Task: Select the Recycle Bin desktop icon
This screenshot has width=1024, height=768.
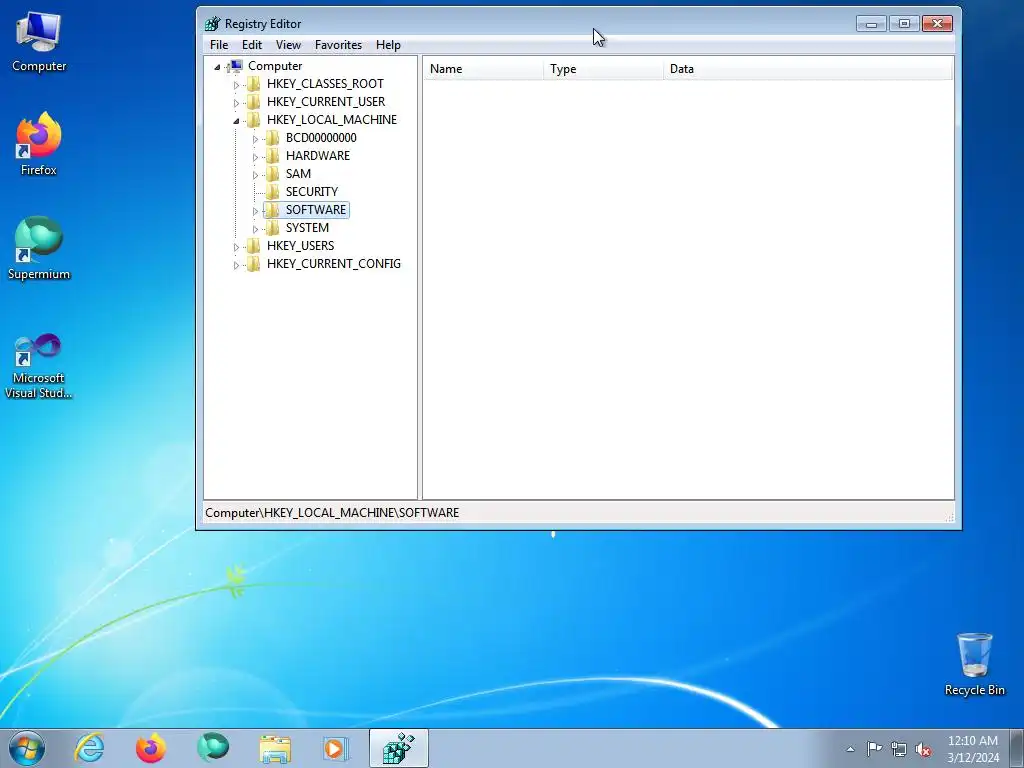Action: pyautogui.click(x=974, y=664)
